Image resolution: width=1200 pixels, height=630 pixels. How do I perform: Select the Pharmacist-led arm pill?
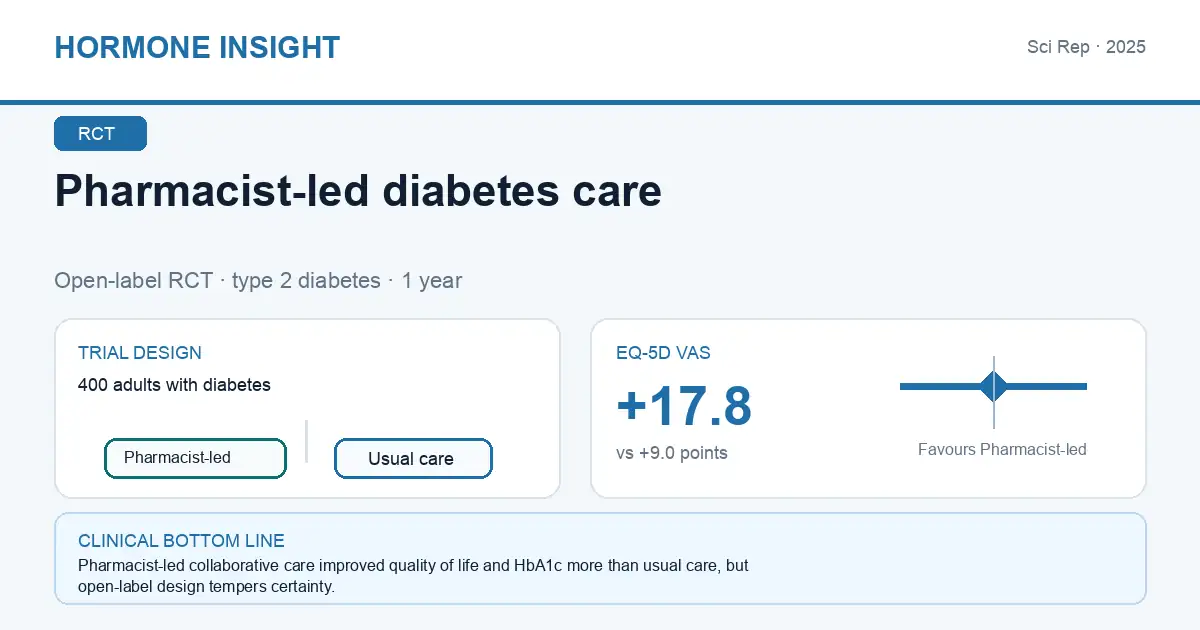(x=195, y=458)
